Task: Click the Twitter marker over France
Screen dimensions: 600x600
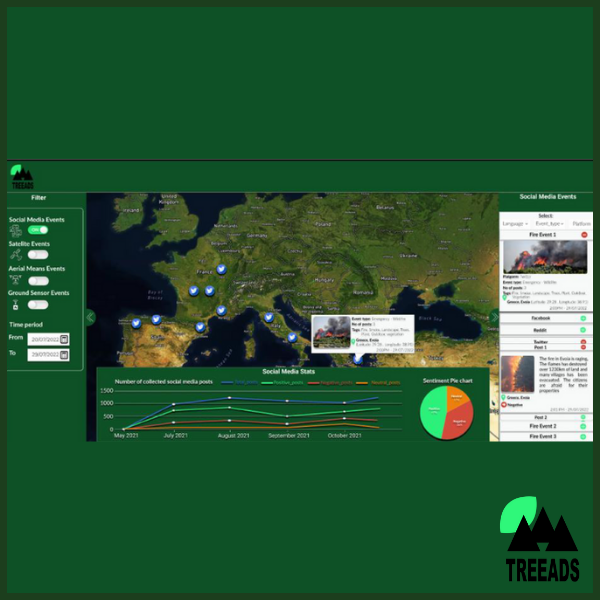Action: pyautogui.click(x=221, y=269)
